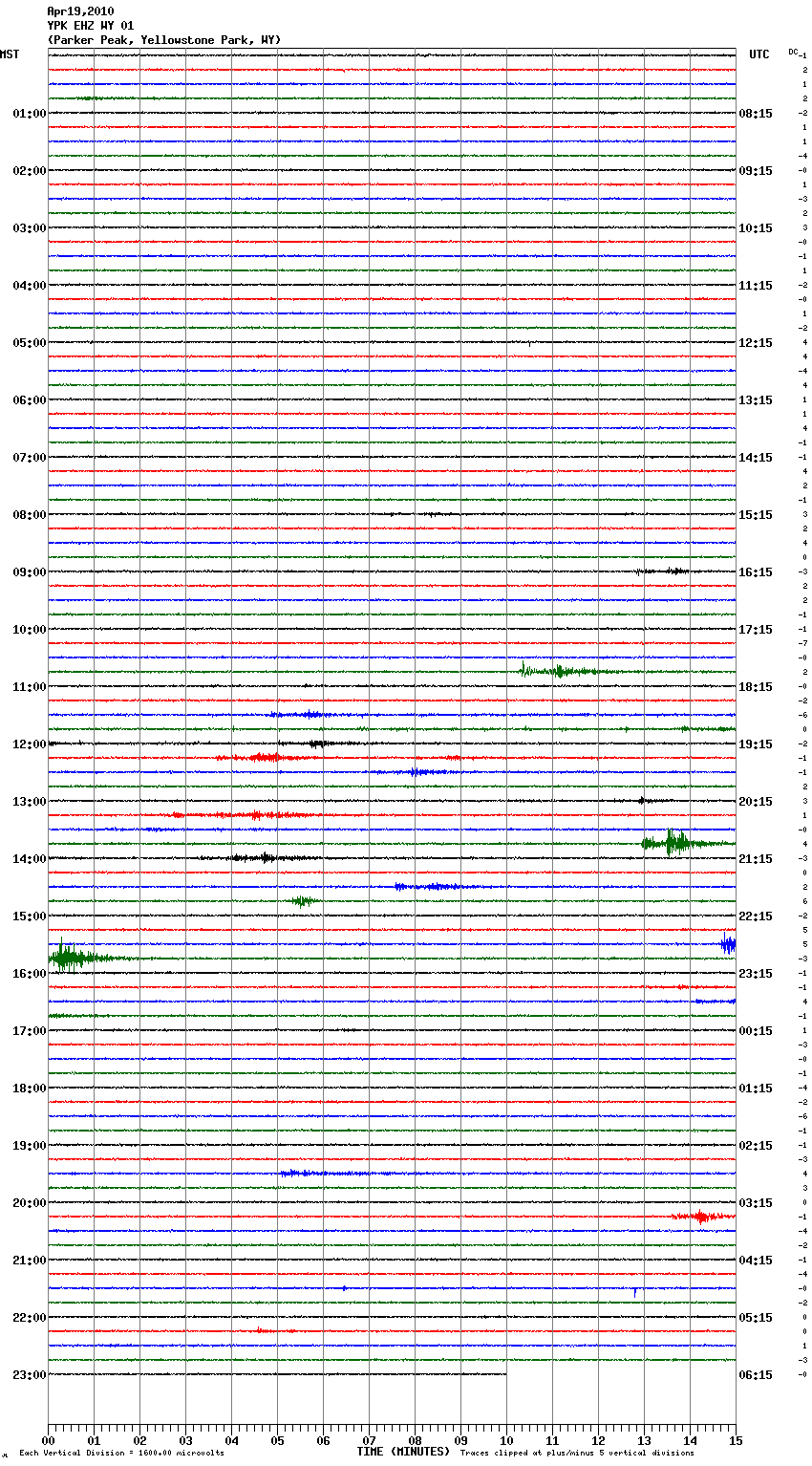Select the '12:00' MST time label

click(30, 744)
